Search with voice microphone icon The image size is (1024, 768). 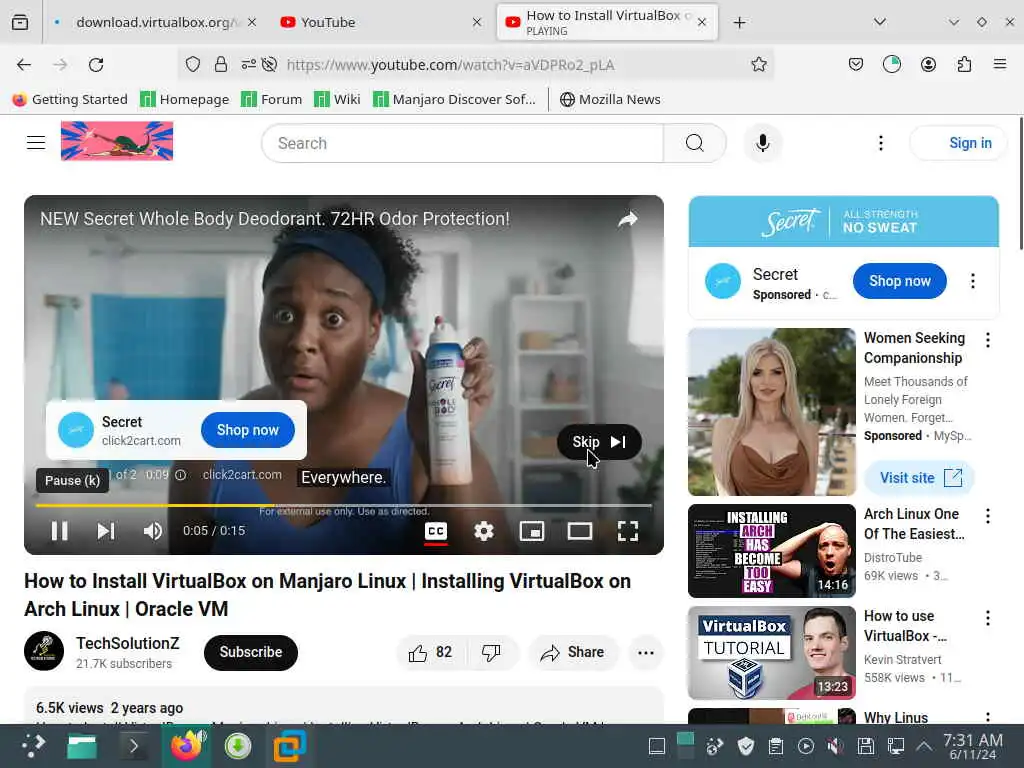(x=762, y=143)
